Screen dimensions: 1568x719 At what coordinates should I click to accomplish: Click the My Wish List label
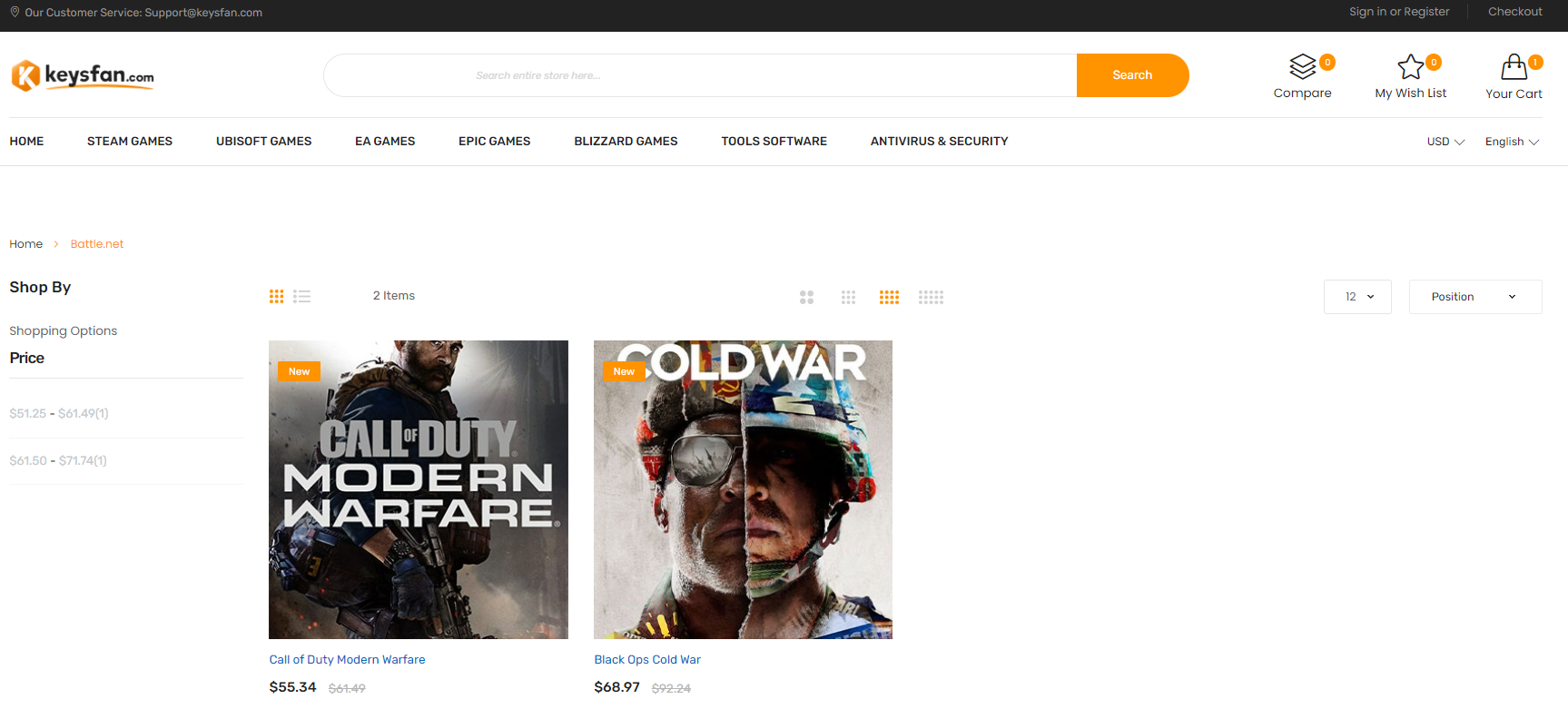[1410, 94]
